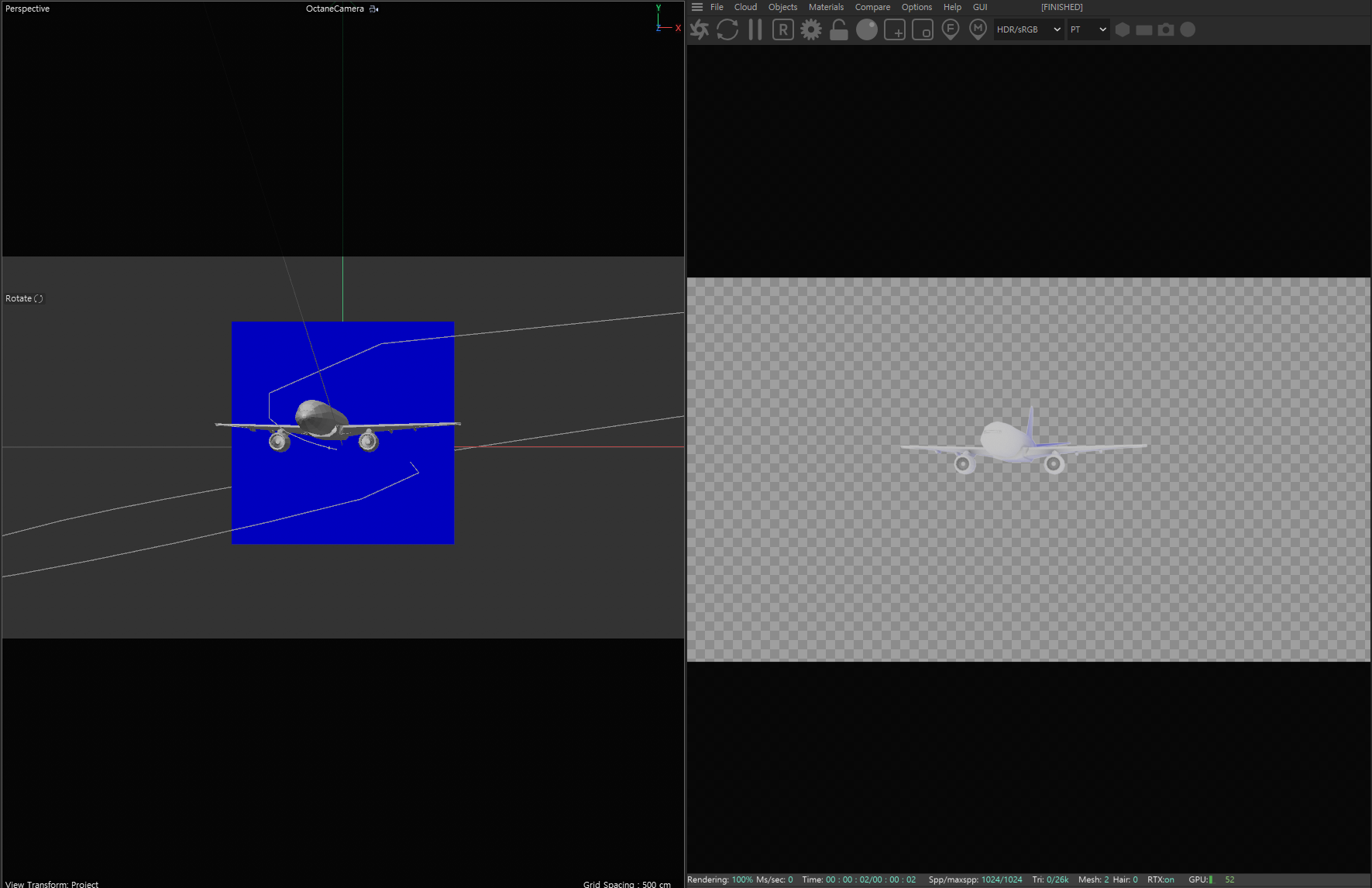1372x888 pixels.
Task: Click the hexagon icon in render toolbar
Action: point(1123,29)
